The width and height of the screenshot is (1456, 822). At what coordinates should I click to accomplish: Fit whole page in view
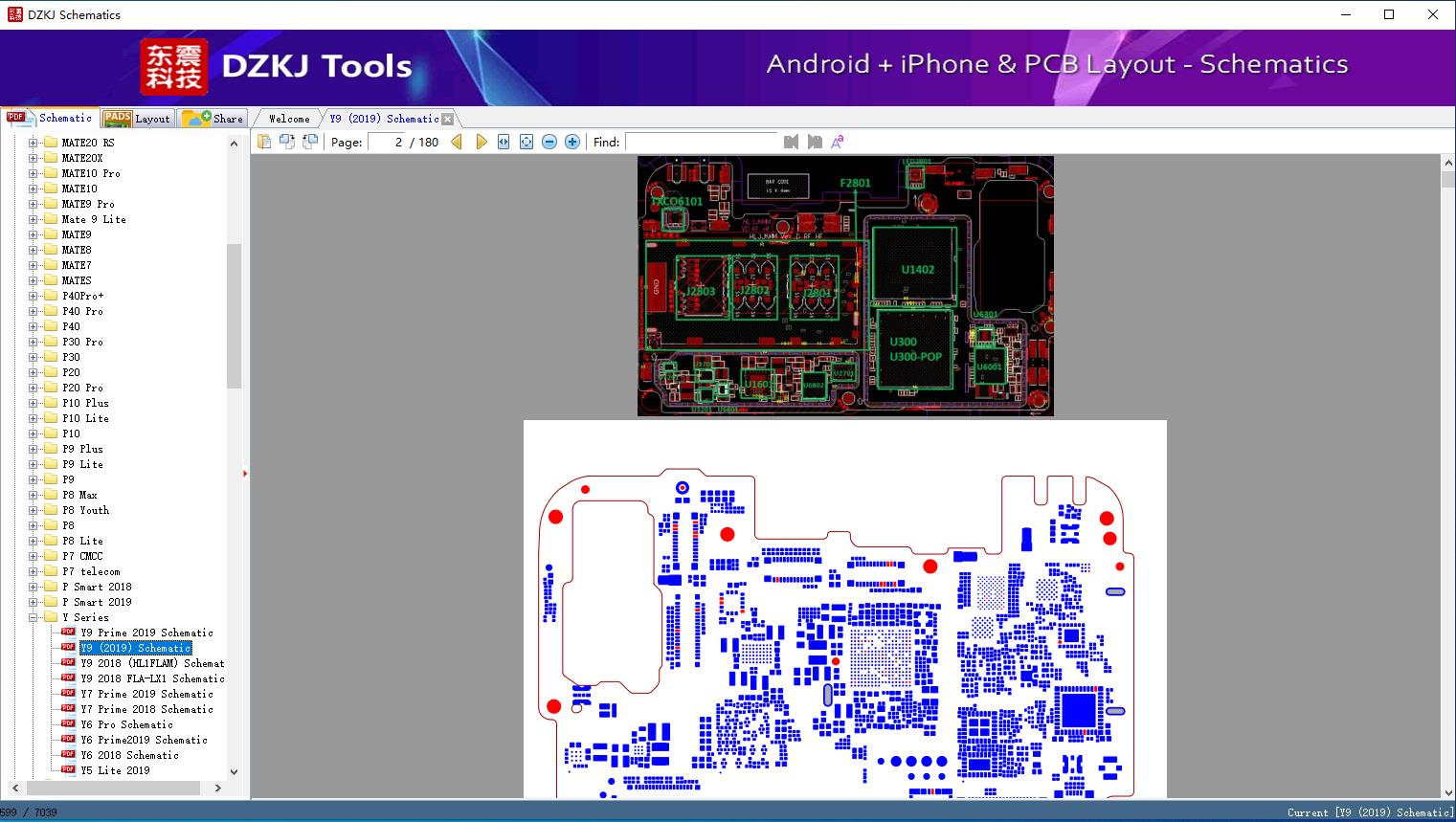click(526, 142)
